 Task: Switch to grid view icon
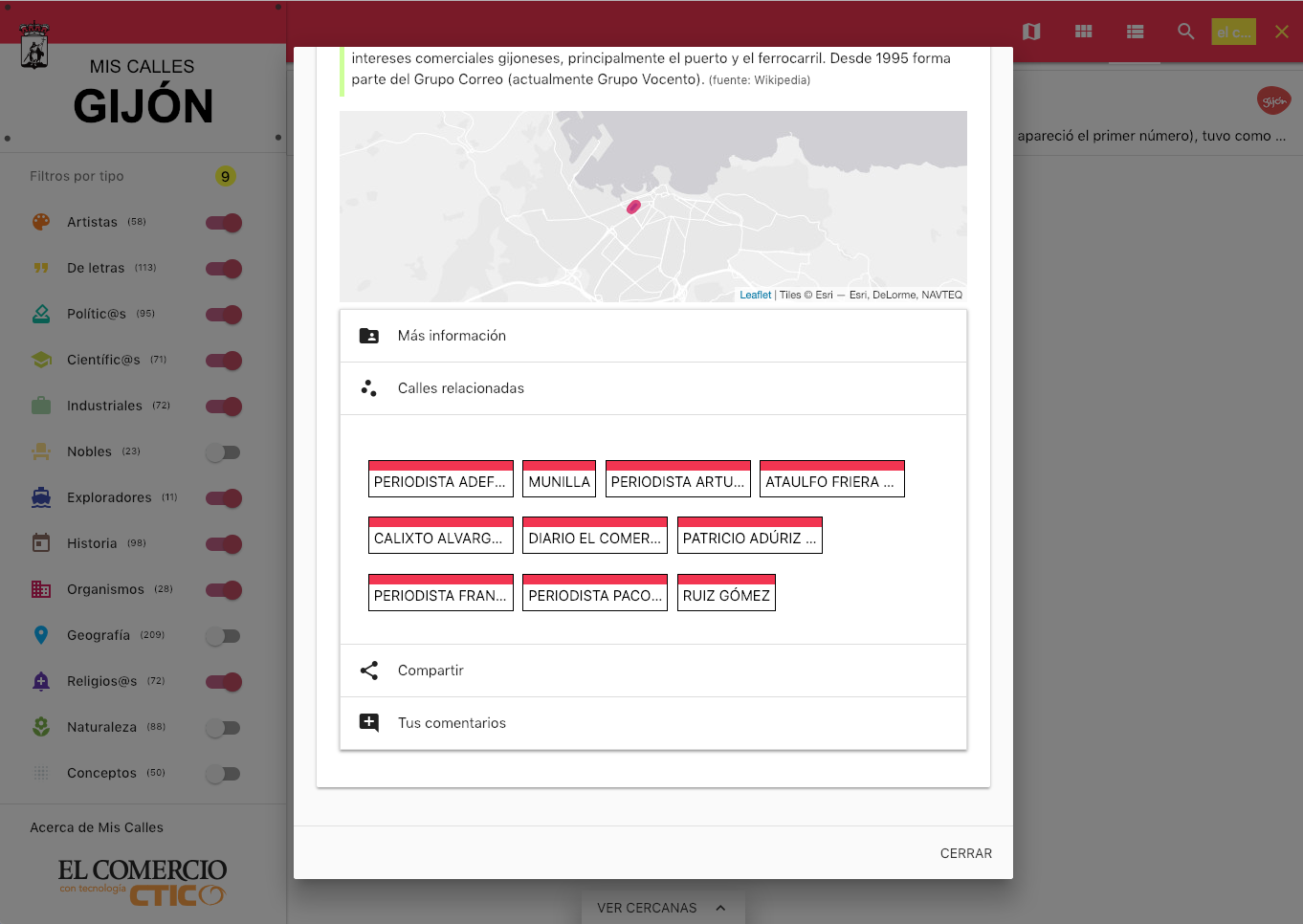tap(1083, 32)
